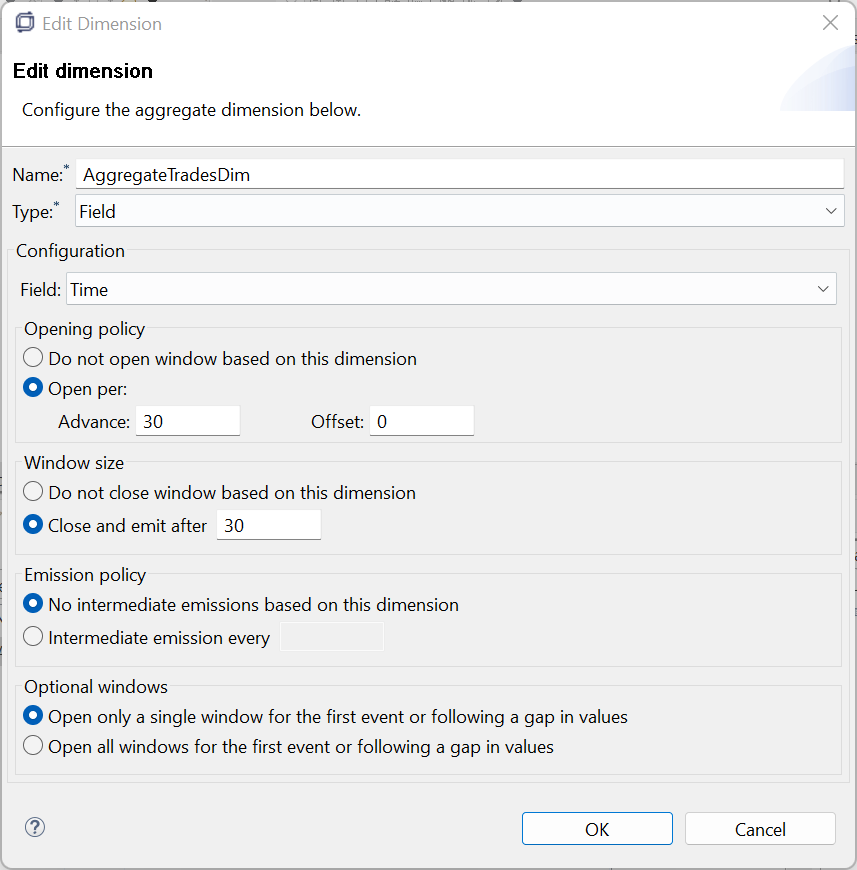Choose 'Open all windows' radio option
The width and height of the screenshot is (857, 870).
34,746
